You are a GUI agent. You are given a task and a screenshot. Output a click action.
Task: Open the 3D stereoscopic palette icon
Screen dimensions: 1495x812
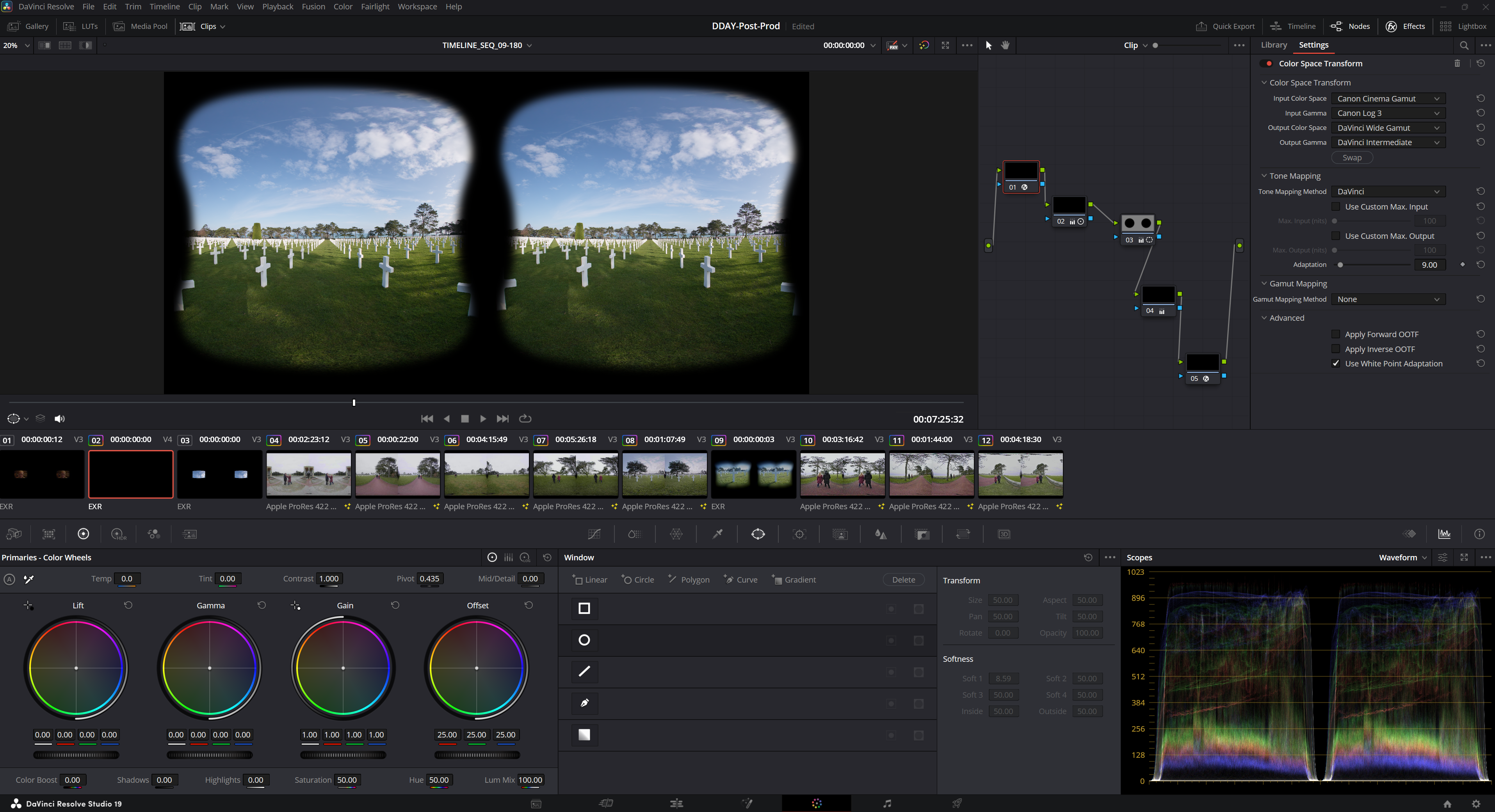click(1004, 534)
